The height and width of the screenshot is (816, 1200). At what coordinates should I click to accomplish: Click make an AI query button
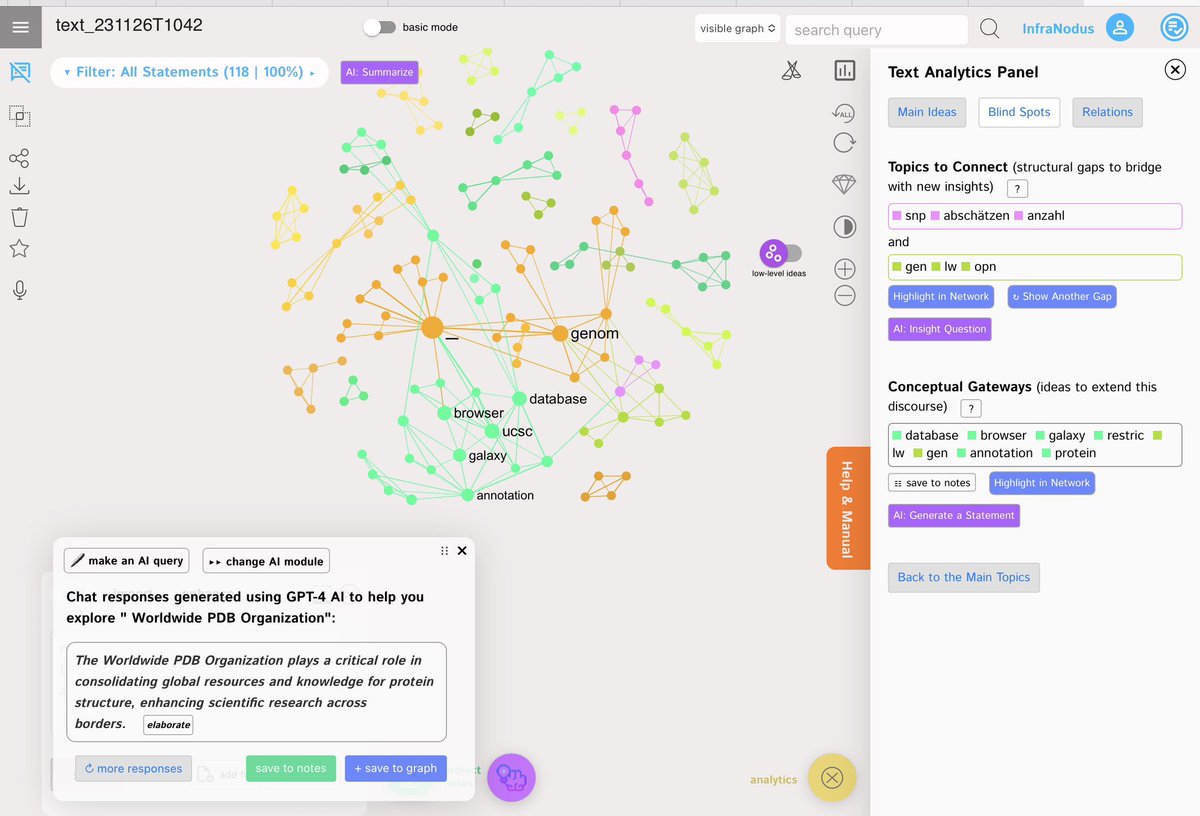[128, 561]
